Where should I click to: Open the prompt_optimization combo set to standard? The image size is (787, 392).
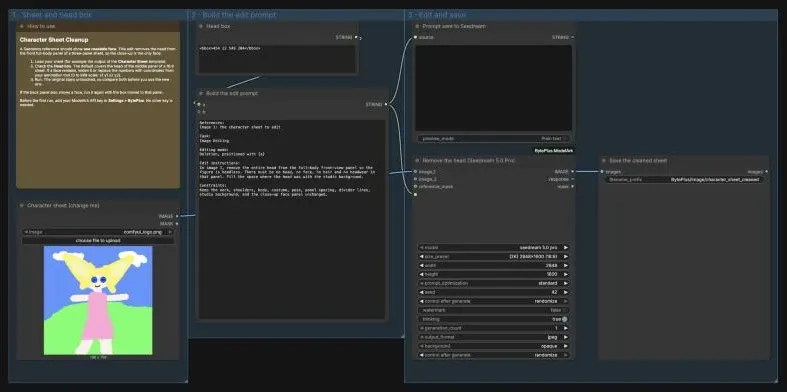point(493,283)
